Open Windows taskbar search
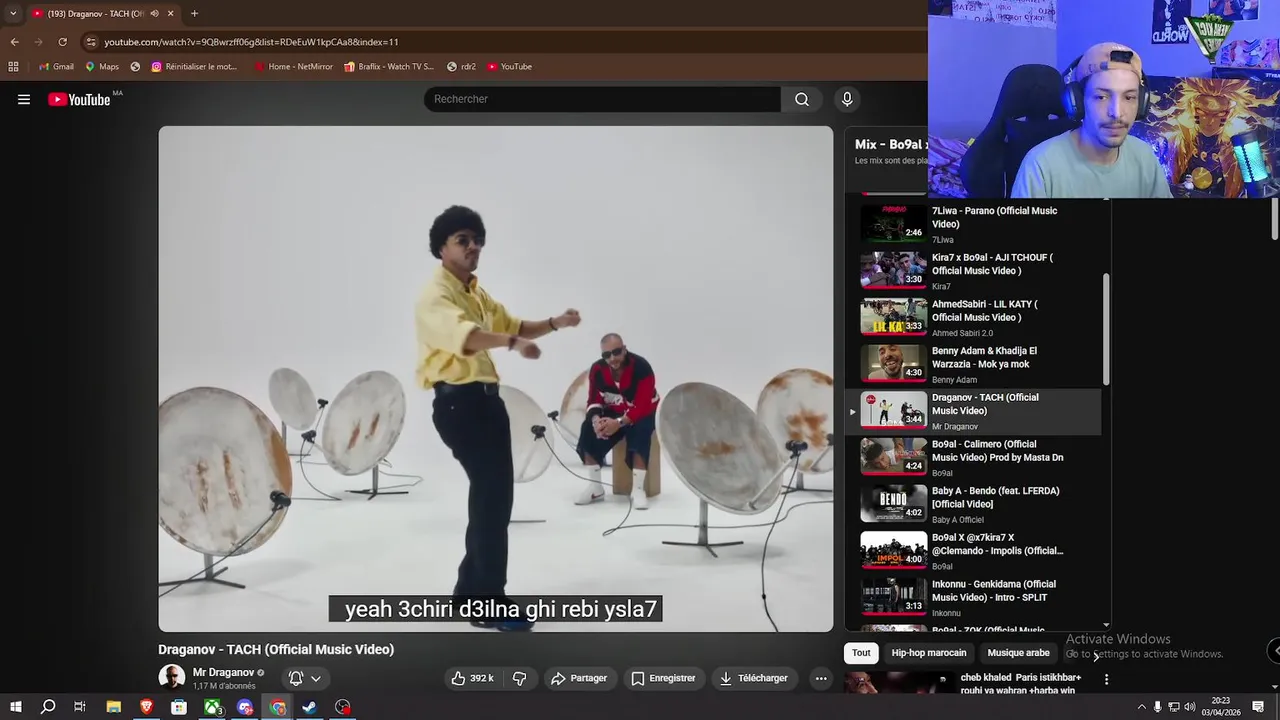The image size is (1280, 720). coord(48,707)
